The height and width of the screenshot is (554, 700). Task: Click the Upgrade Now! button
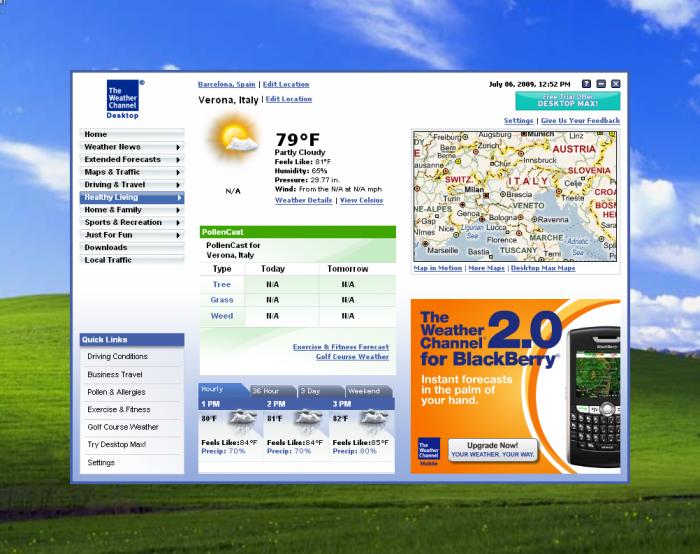(x=492, y=450)
